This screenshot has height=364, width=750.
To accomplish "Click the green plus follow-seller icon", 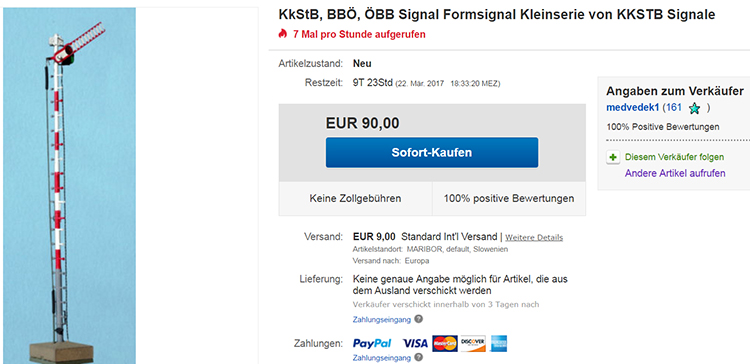I will [613, 157].
